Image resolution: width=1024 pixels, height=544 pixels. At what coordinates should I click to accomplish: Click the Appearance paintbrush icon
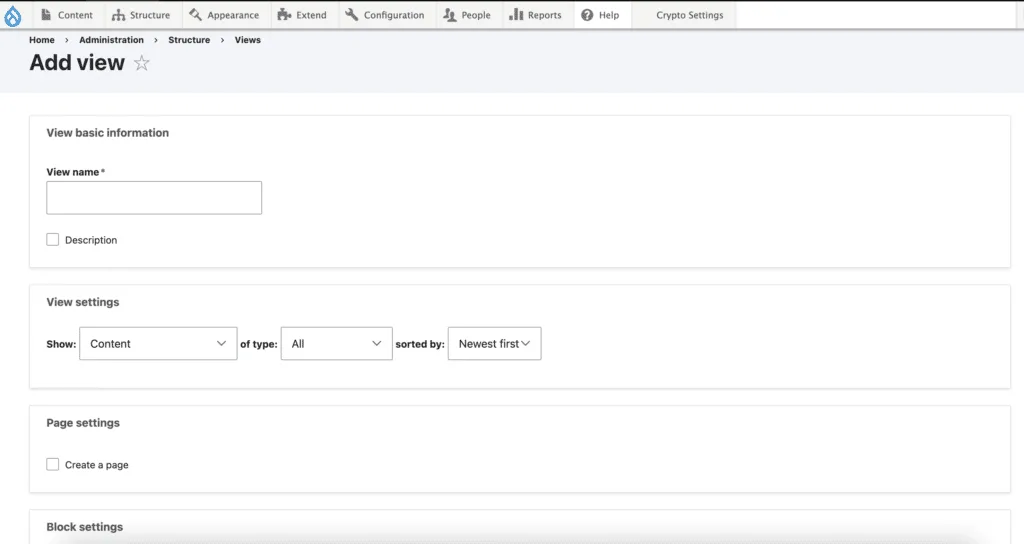(x=195, y=14)
